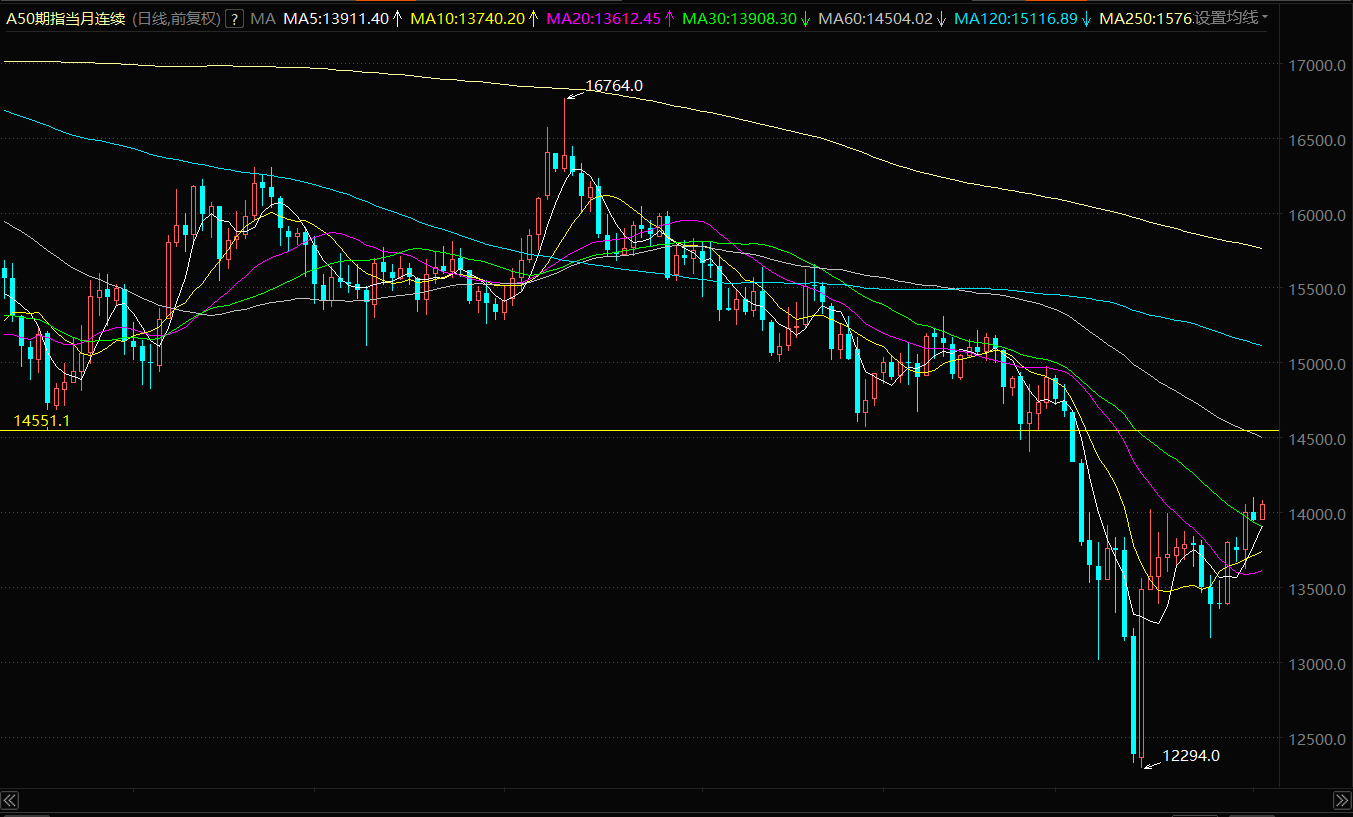
Task: Click the 14500.0 price axis label
Action: pos(1315,439)
